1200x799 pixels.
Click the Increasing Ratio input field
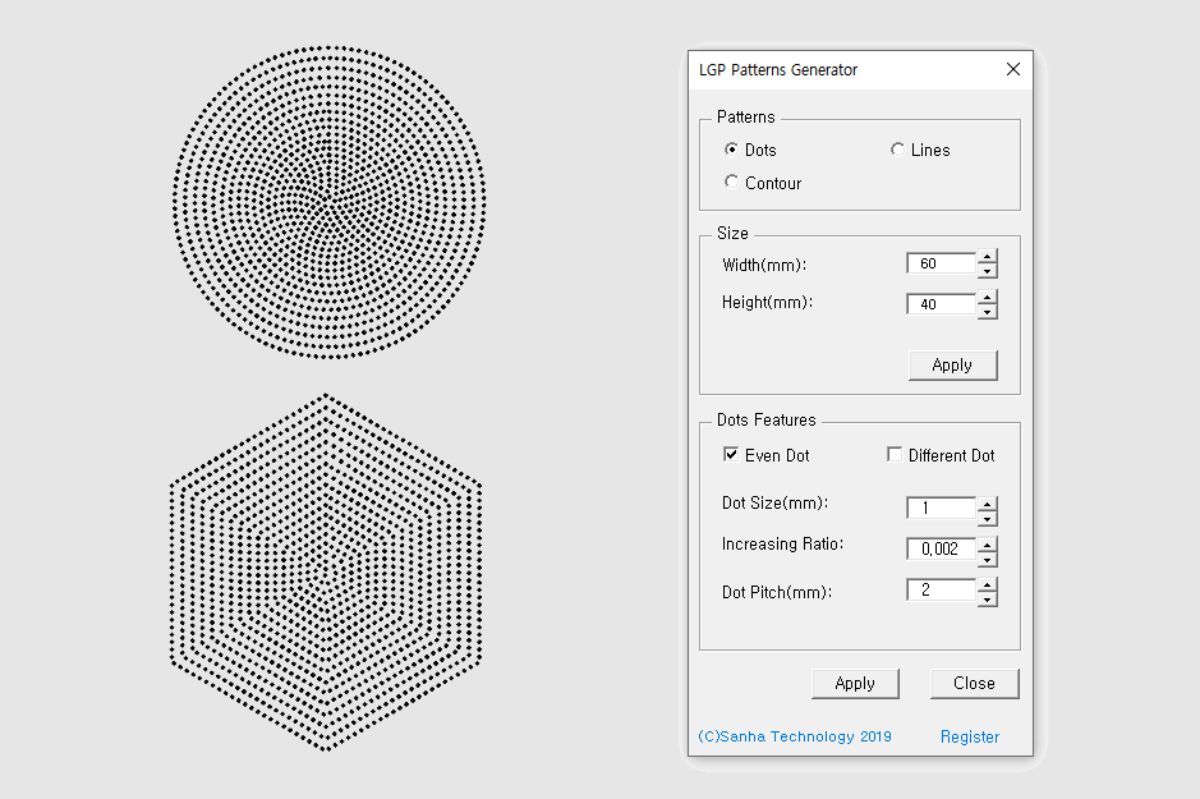pos(941,549)
